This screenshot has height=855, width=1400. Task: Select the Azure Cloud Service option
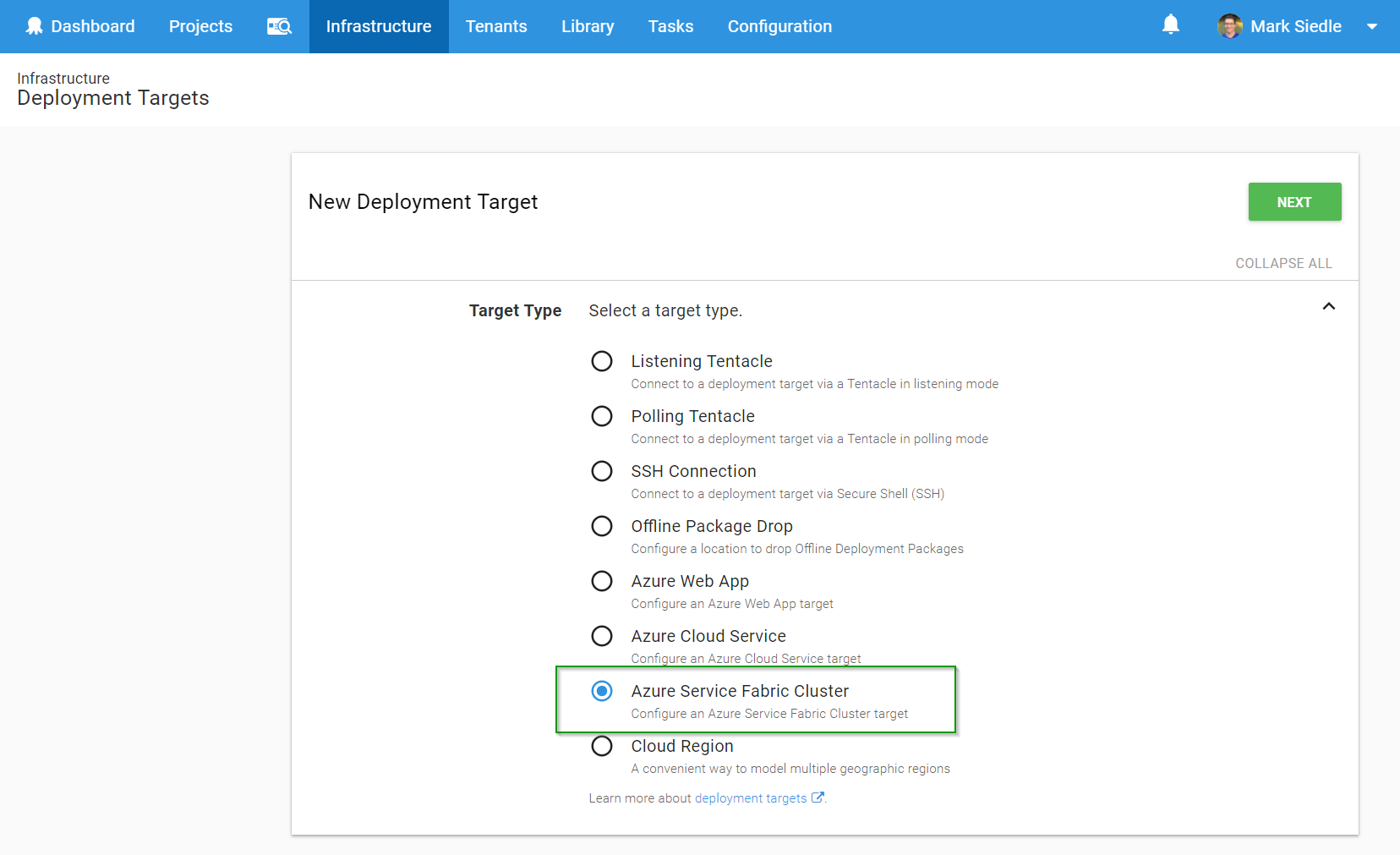tap(708, 636)
